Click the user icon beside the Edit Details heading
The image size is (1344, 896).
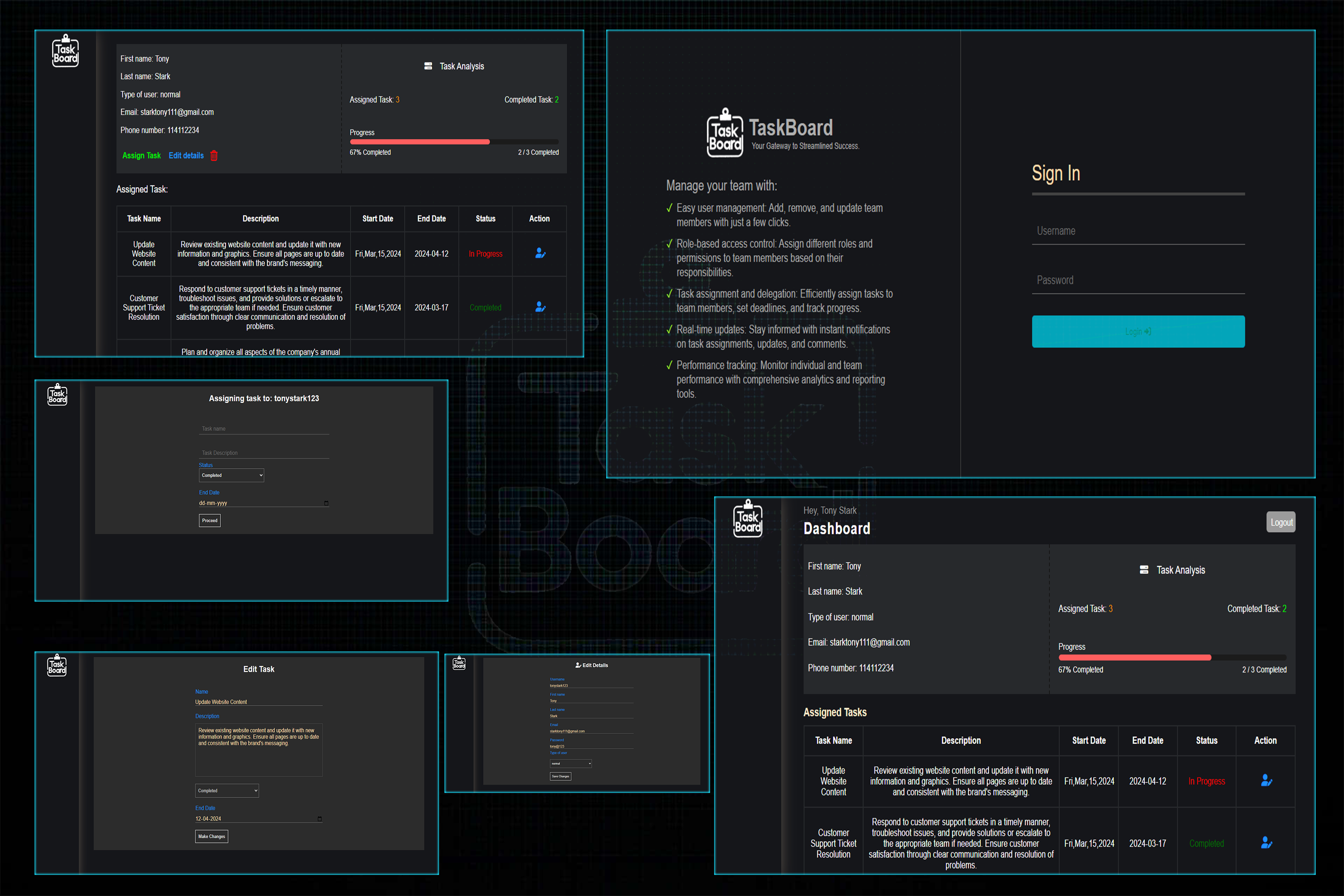[x=578, y=665]
